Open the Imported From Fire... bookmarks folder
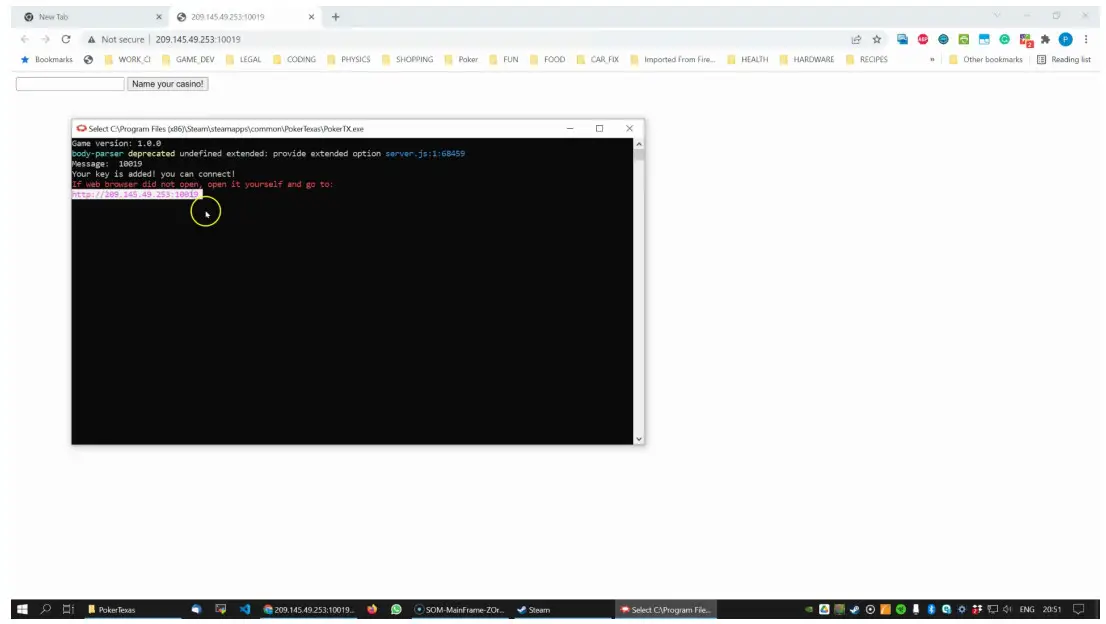 672,59
